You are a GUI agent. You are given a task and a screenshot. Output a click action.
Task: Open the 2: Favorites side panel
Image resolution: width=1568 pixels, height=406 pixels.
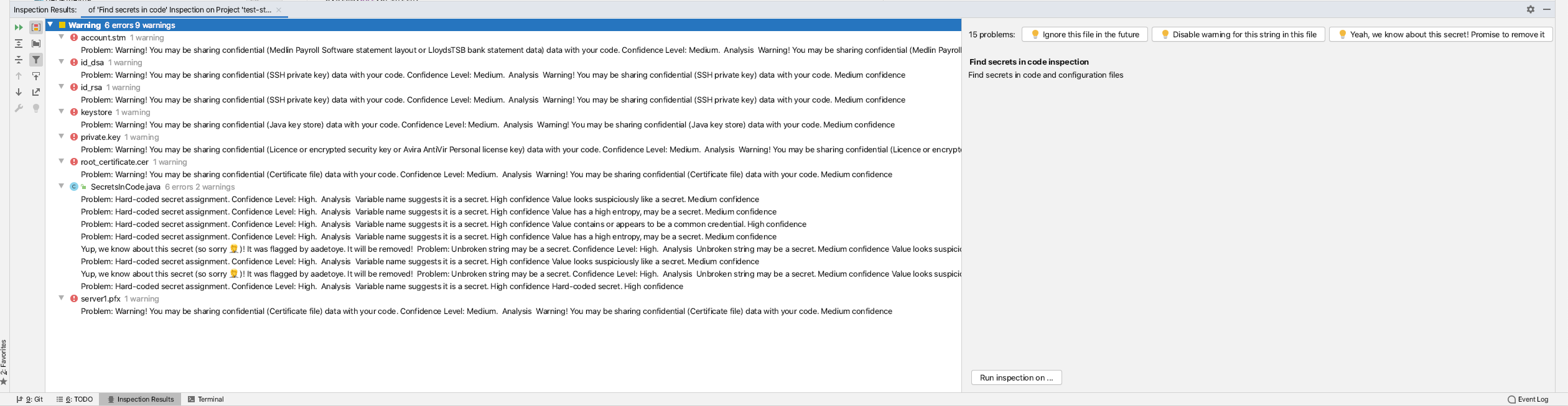[4, 362]
